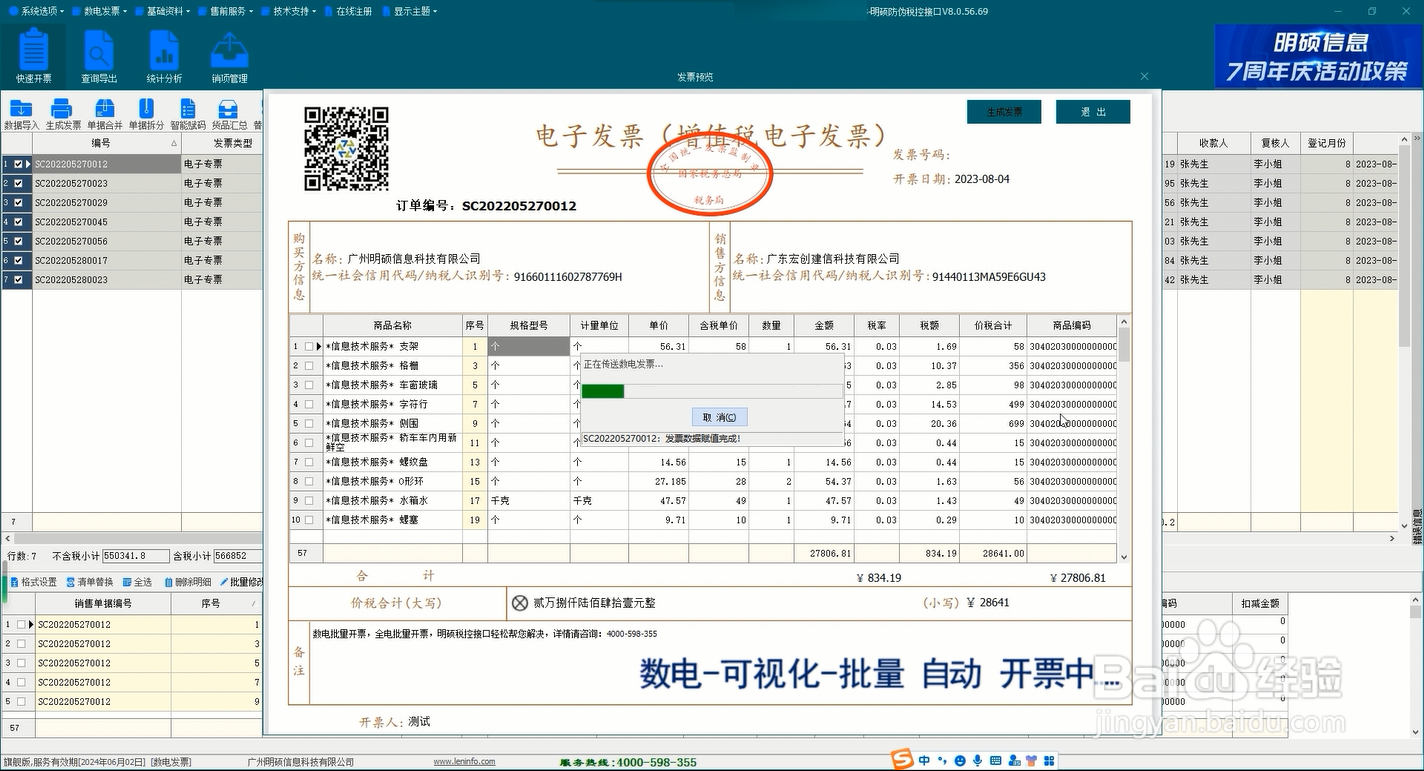Image resolution: width=1424 pixels, height=771 pixels.
Task: Uncheck order SC202205270012 in the main list
Action: pyautogui.click(x=19, y=164)
